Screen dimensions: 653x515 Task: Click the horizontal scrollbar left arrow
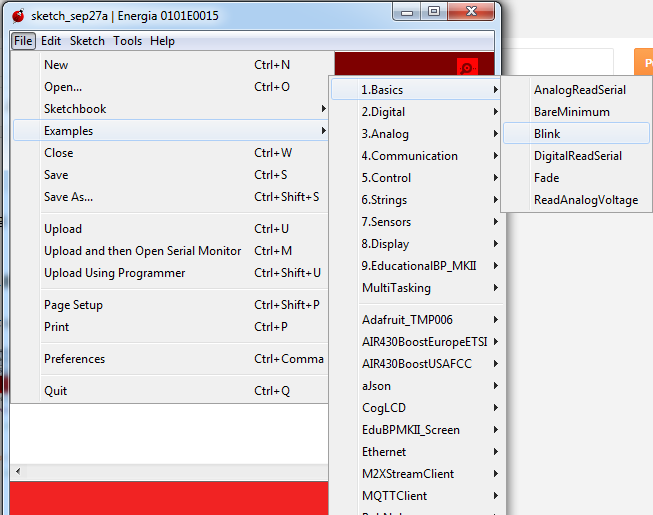pyautogui.click(x=18, y=472)
